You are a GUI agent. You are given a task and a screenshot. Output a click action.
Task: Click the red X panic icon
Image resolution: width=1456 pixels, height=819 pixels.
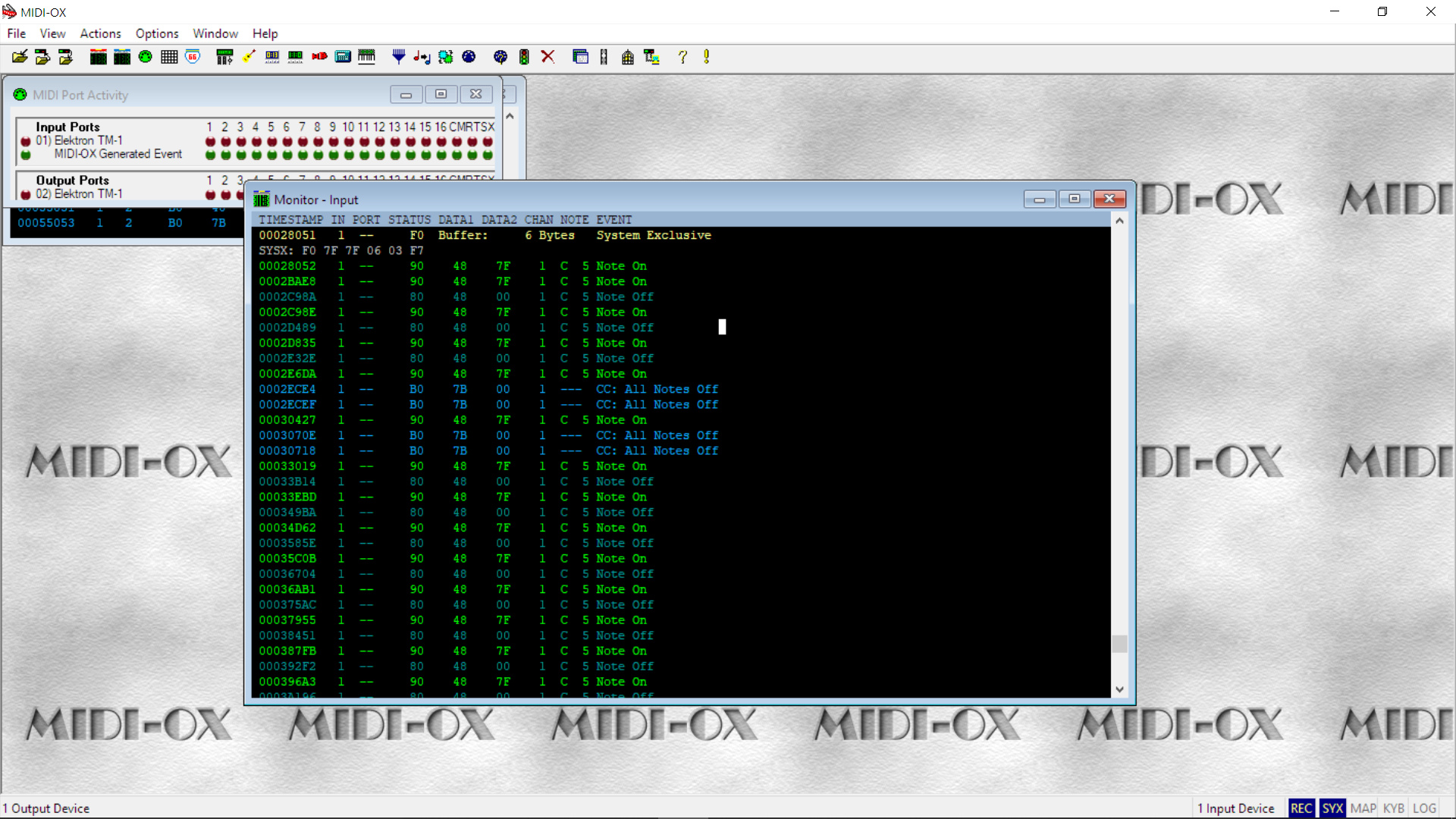548,57
